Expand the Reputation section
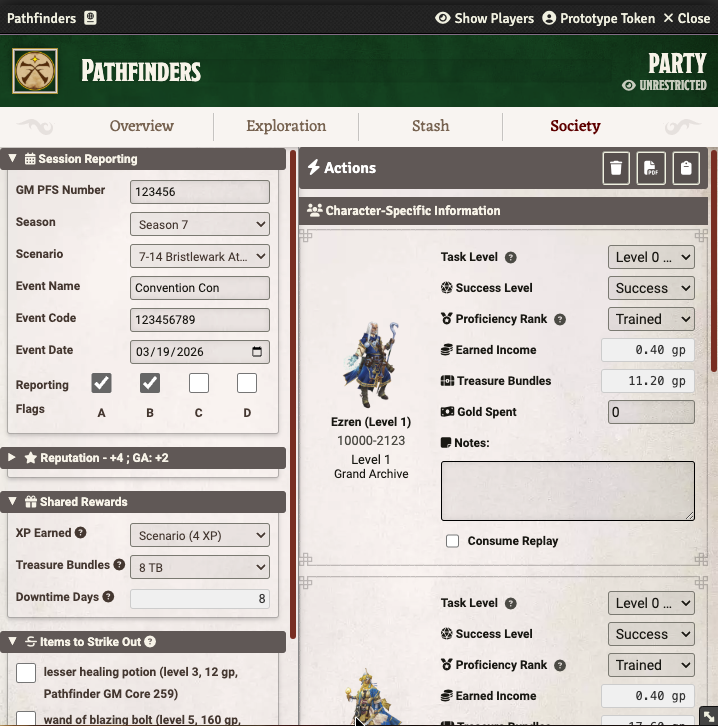 [x=143, y=458]
